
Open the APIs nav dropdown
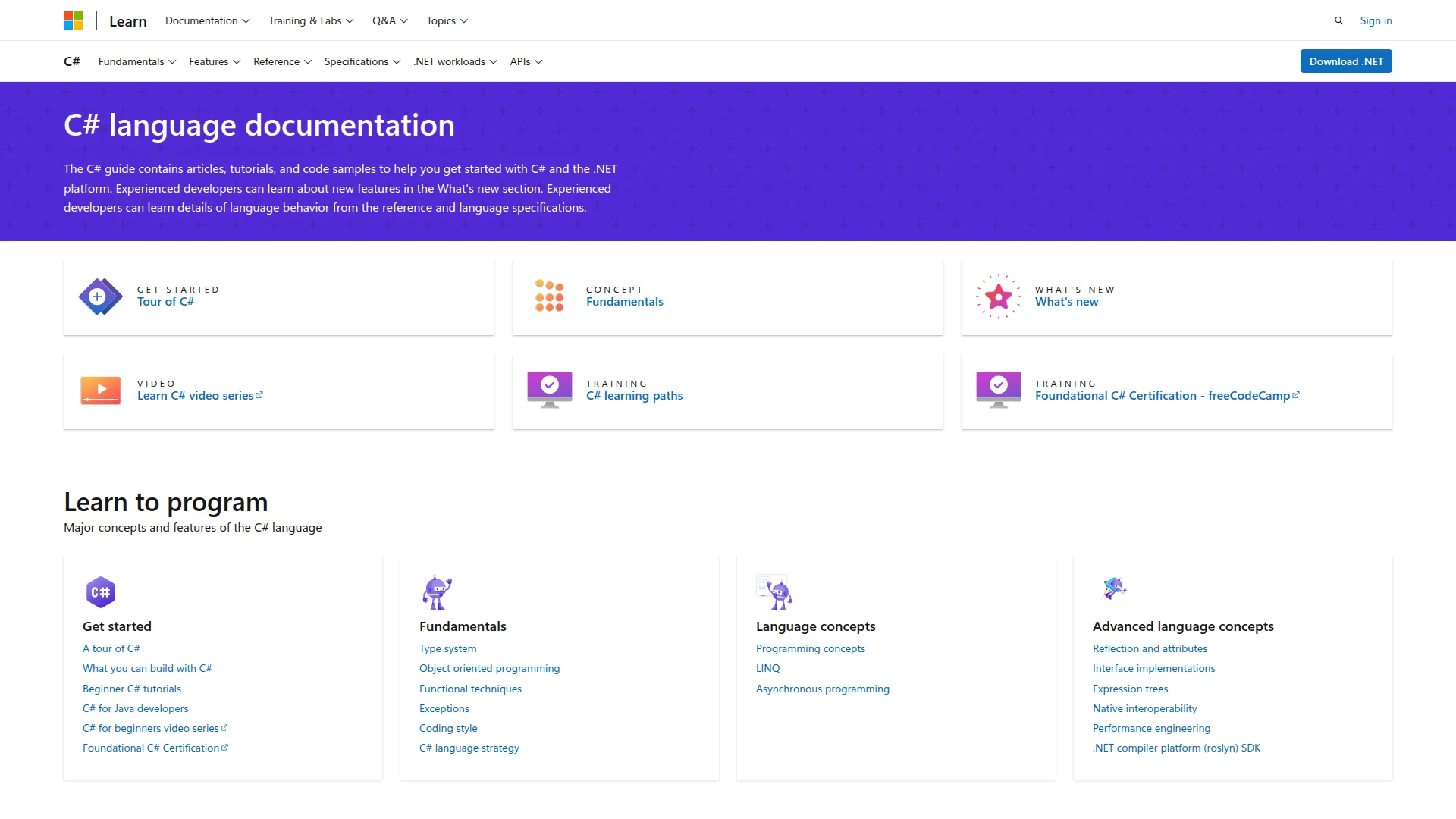[x=526, y=61]
